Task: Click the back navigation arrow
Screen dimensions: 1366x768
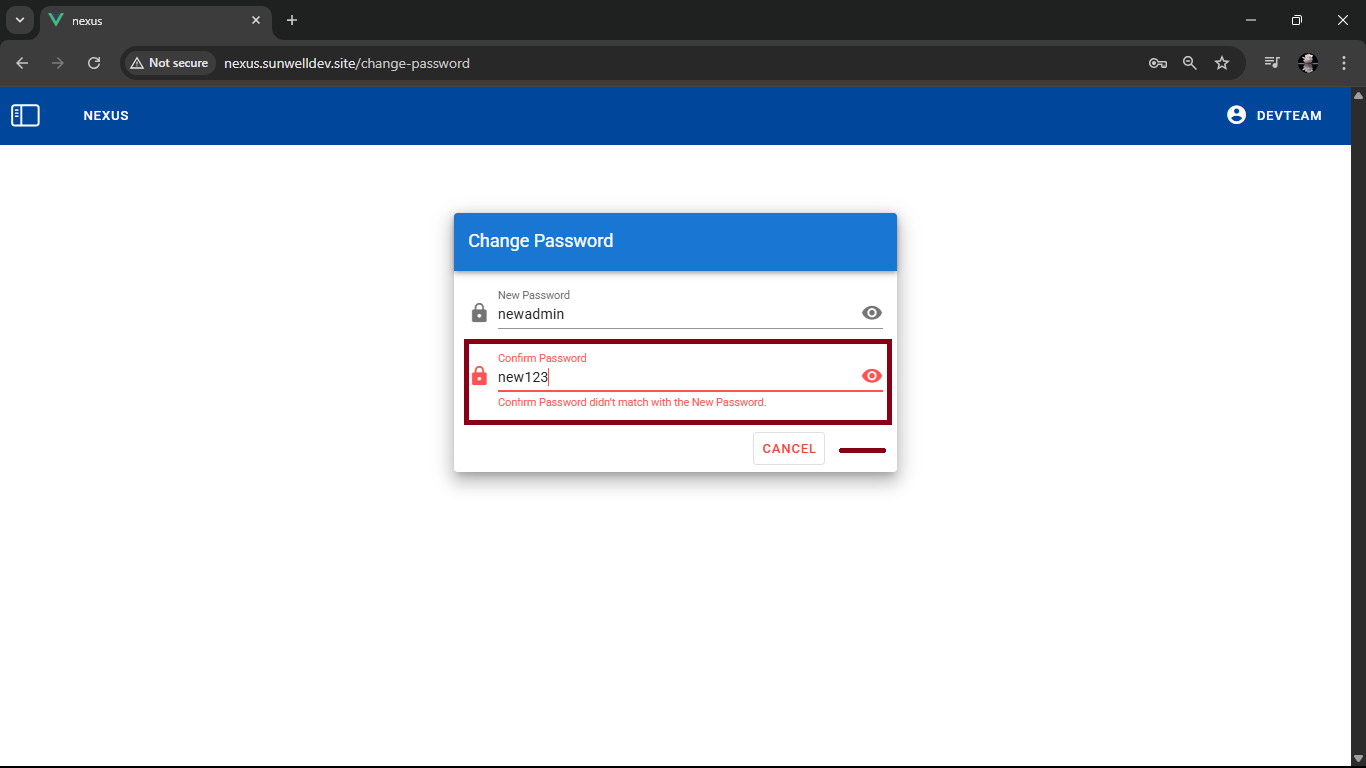Action: click(21, 62)
